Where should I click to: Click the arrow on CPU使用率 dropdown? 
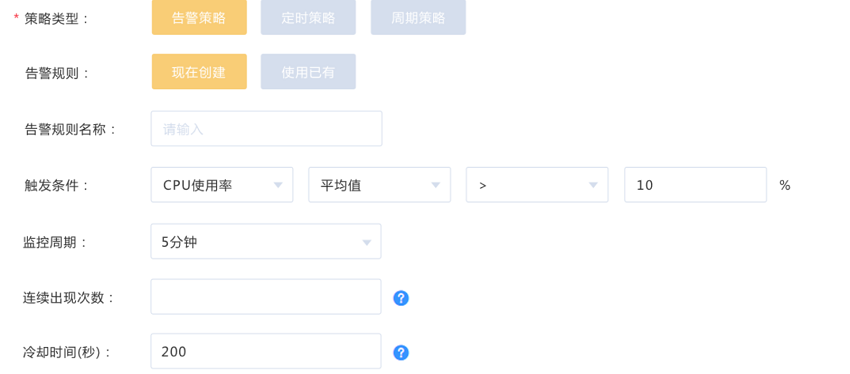[x=278, y=185]
